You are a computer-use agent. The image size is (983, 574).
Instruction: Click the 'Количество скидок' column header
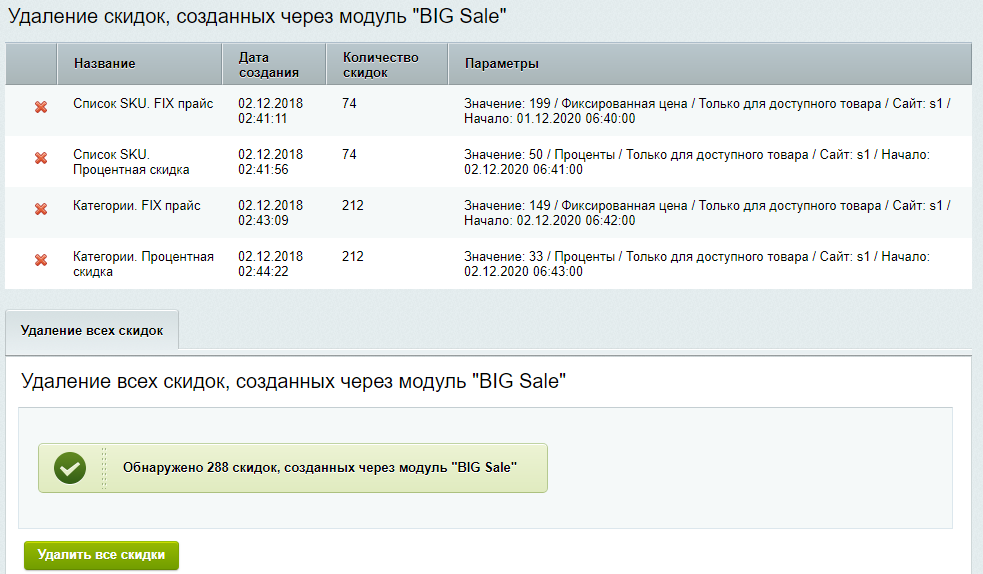pyautogui.click(x=380, y=65)
